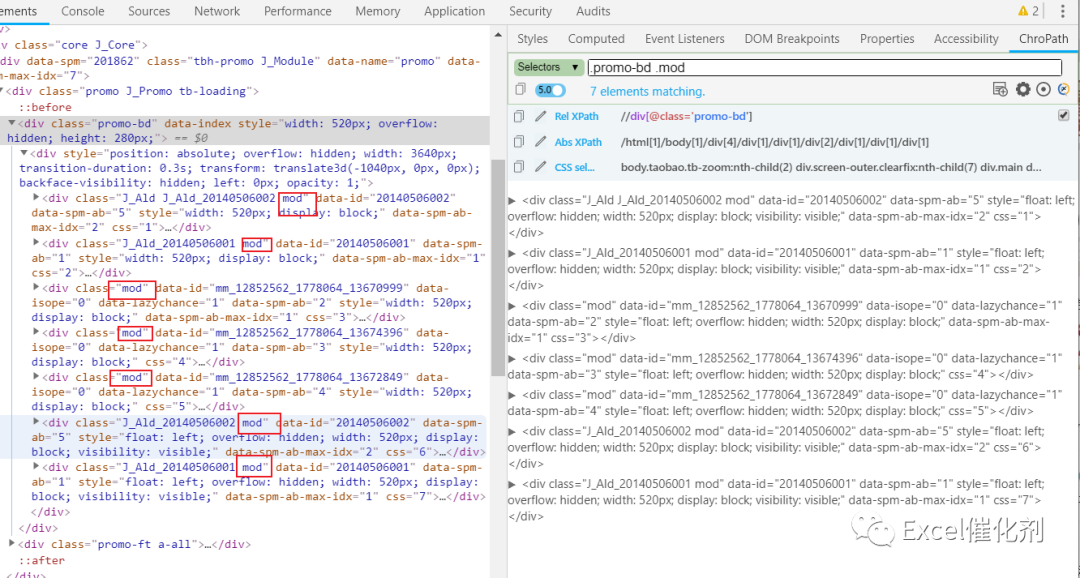Expand the DOM node with css="1"
The width and height of the screenshot is (1080, 578).
pos(37,198)
